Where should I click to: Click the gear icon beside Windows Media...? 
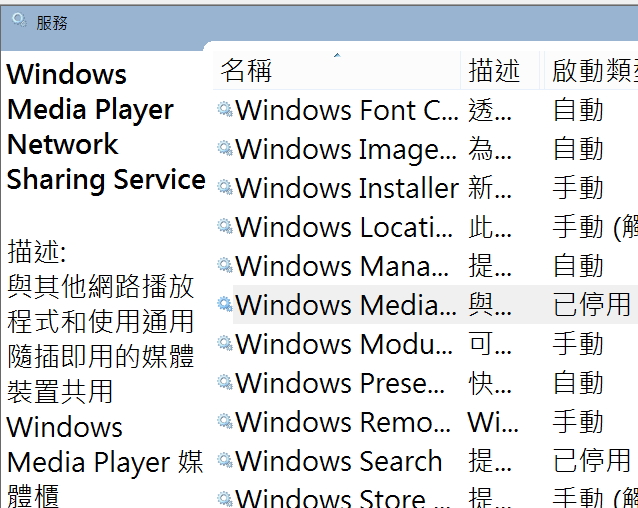[225, 304]
